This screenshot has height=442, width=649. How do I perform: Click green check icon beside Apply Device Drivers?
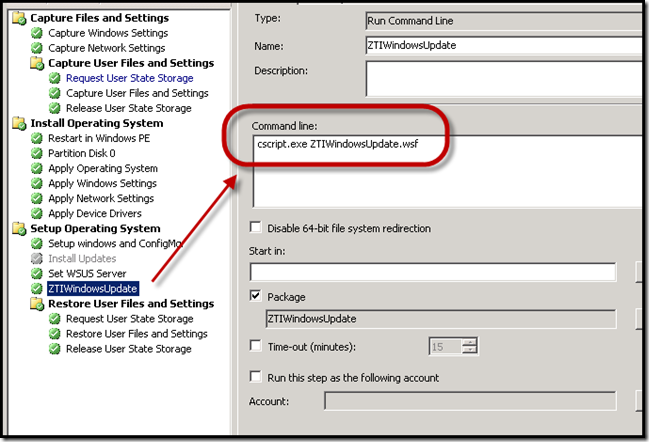37,214
